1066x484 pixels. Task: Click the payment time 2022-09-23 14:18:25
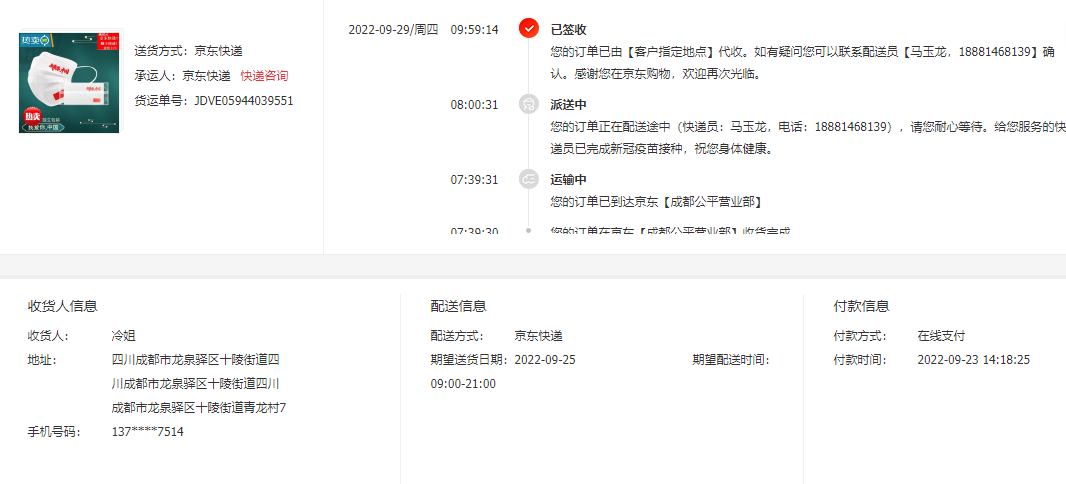click(974, 360)
